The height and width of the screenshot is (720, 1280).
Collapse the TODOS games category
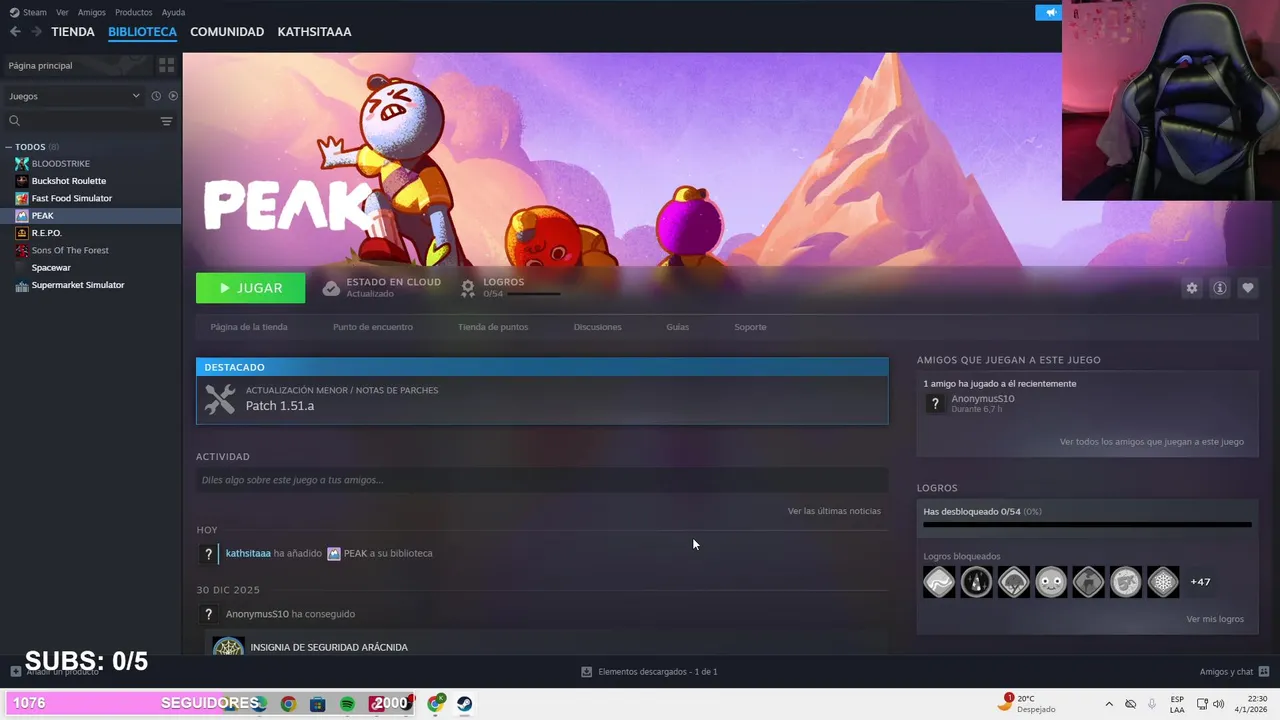tap(8, 147)
